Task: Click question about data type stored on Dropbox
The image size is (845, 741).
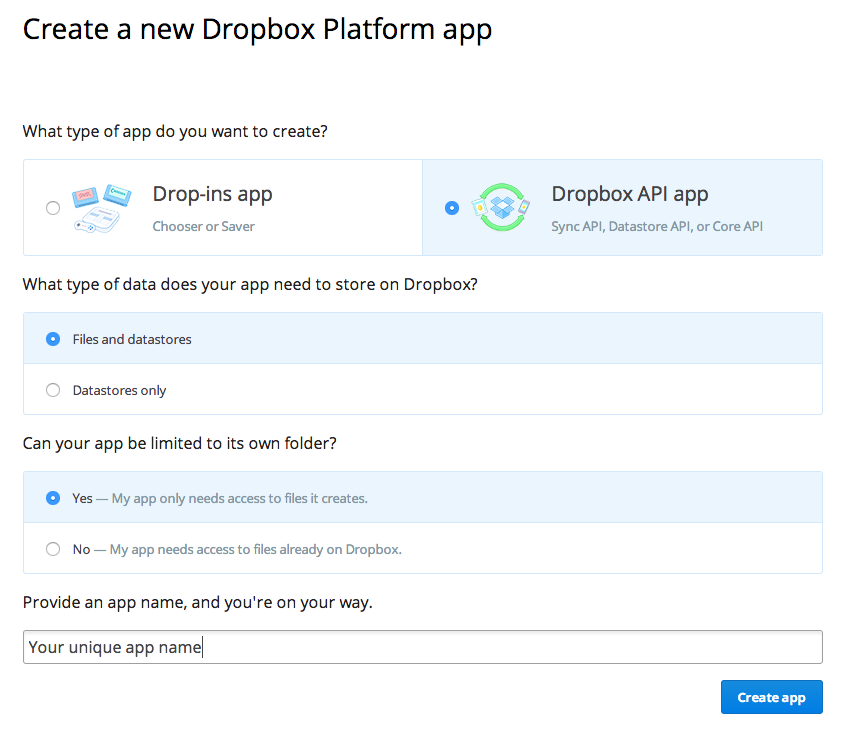Action: pos(250,285)
